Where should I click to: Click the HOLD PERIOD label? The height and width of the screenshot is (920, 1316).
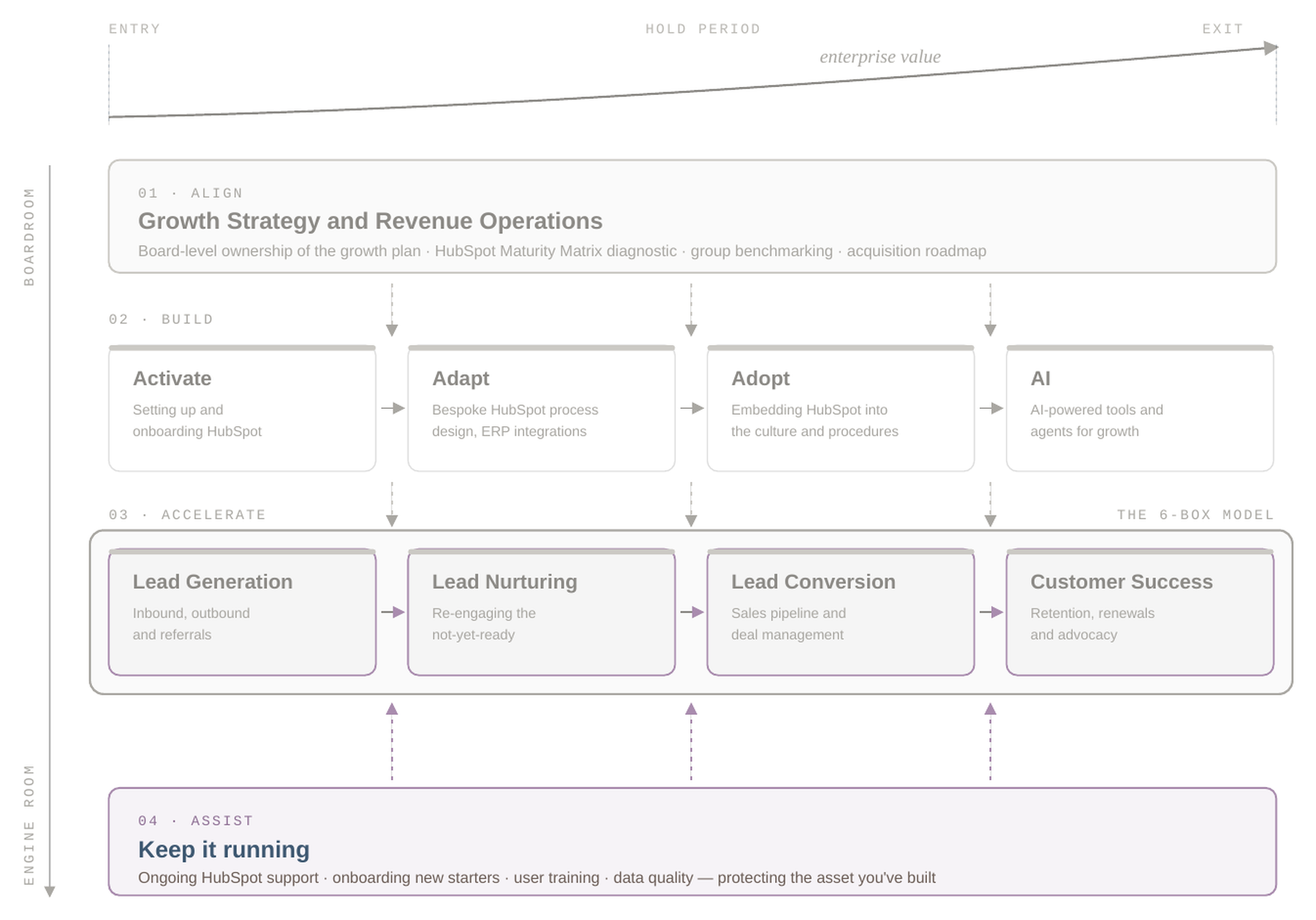[x=703, y=29]
